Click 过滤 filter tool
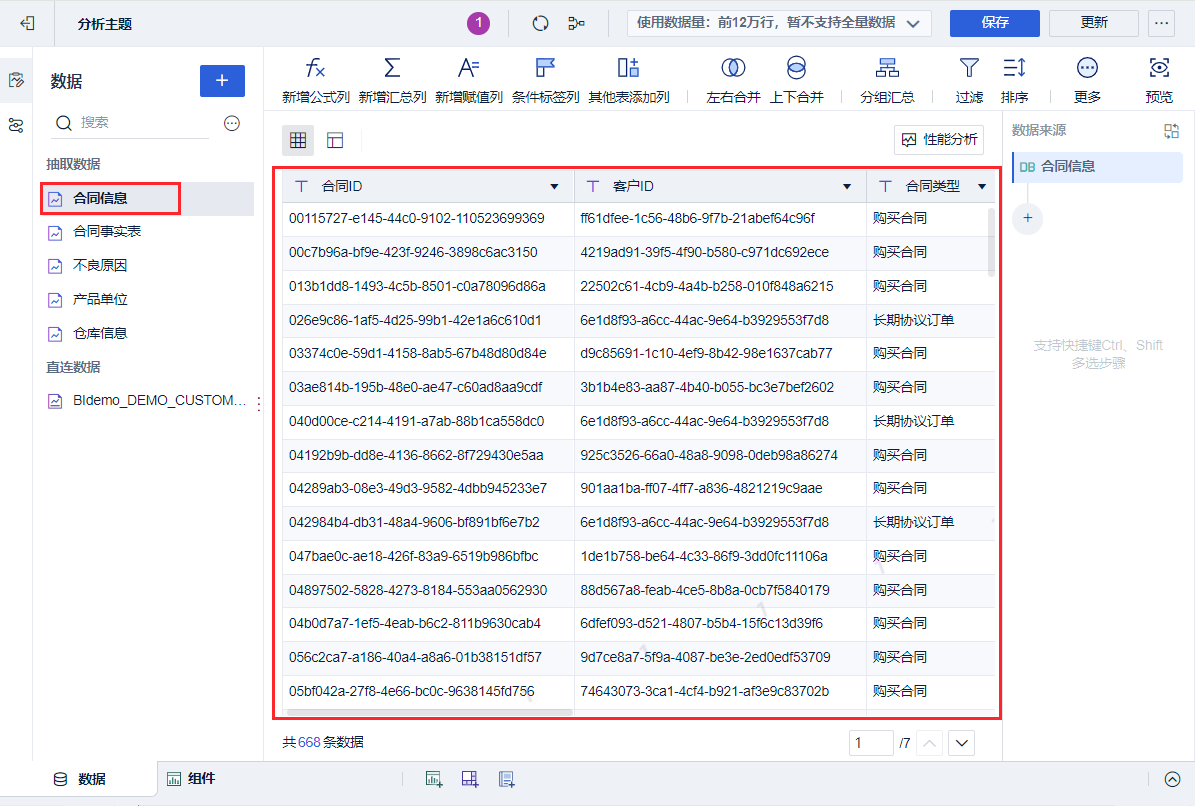This screenshot has width=1195, height=806. (x=969, y=80)
